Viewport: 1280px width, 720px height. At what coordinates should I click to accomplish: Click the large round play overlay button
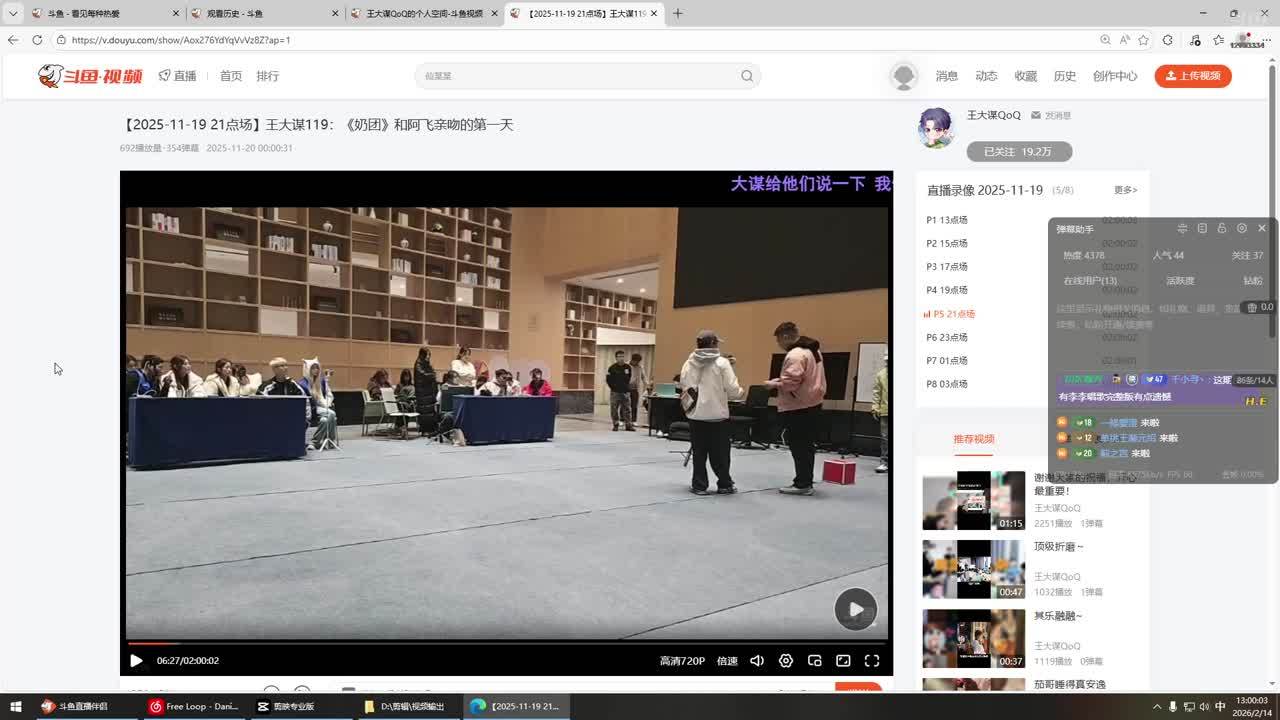click(856, 609)
